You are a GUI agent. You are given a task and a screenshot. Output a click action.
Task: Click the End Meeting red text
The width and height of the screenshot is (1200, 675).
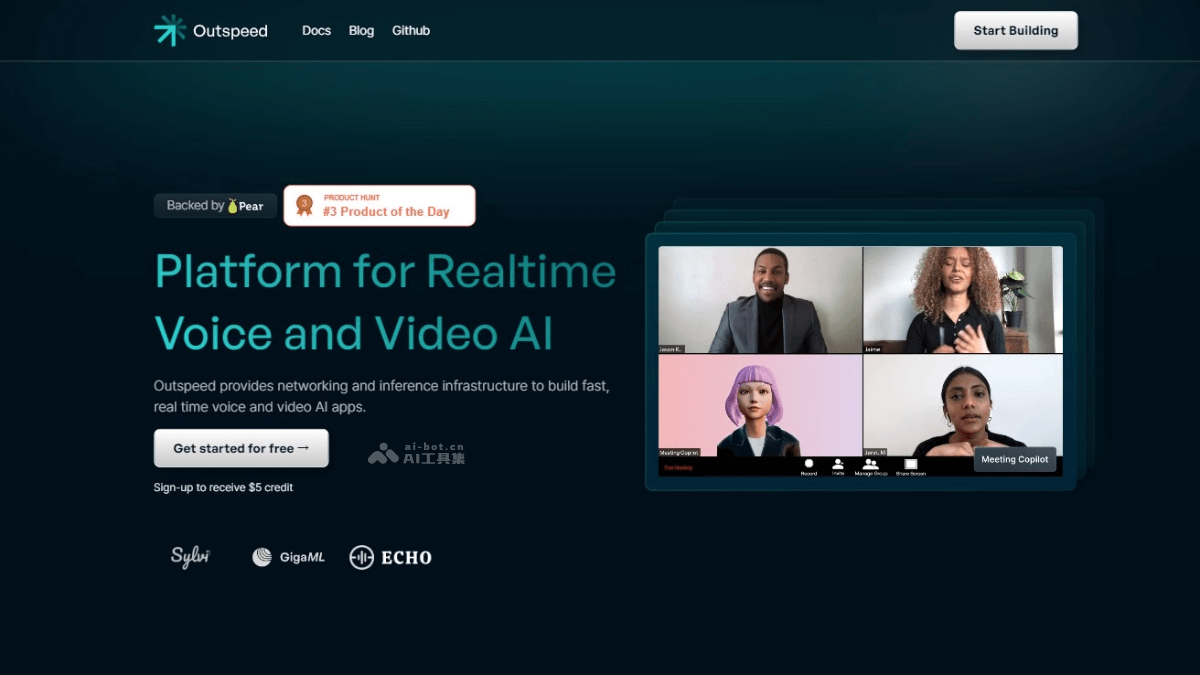[678, 467]
